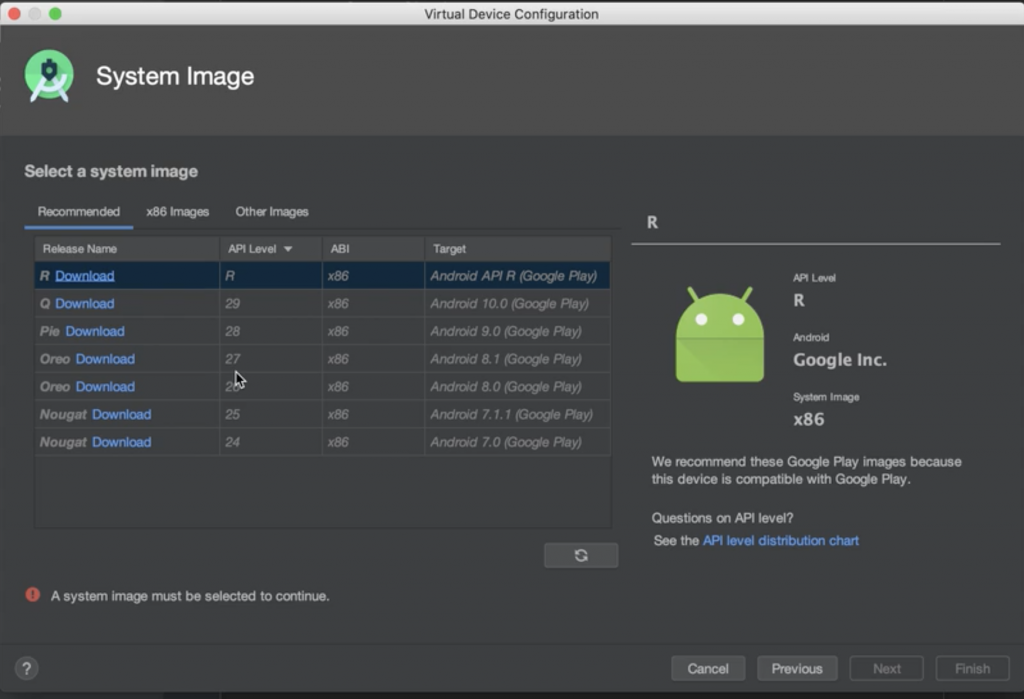Download Oreo image for Android 8.1
This screenshot has height=699, width=1024.
click(105, 359)
